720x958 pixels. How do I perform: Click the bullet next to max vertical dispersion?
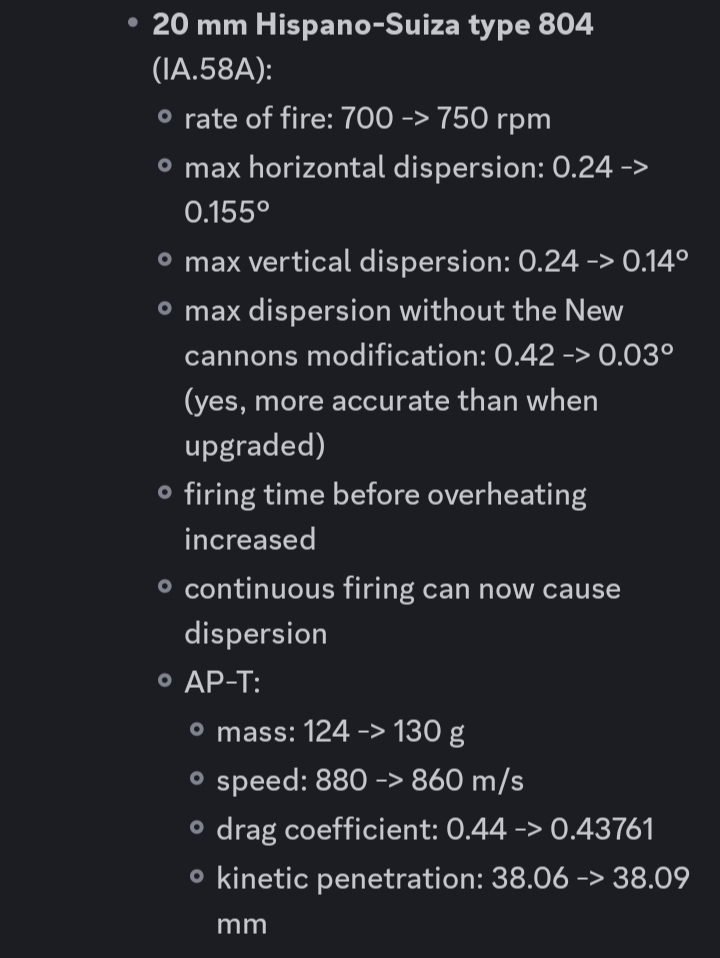[x=164, y=259]
